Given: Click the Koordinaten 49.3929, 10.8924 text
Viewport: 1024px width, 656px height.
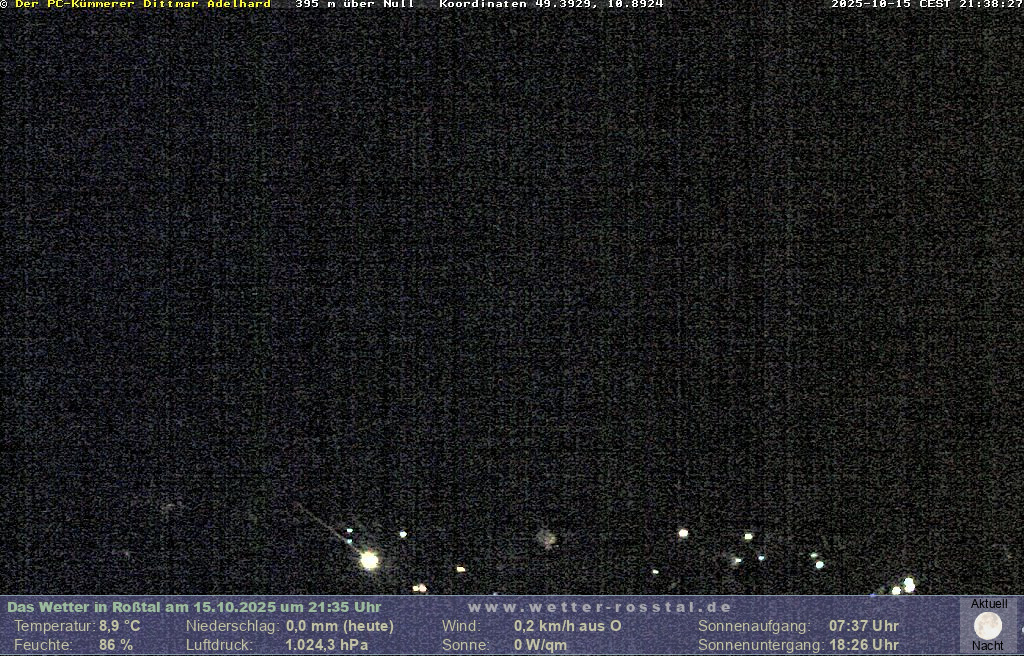Looking at the screenshot, I should click(x=551, y=5).
